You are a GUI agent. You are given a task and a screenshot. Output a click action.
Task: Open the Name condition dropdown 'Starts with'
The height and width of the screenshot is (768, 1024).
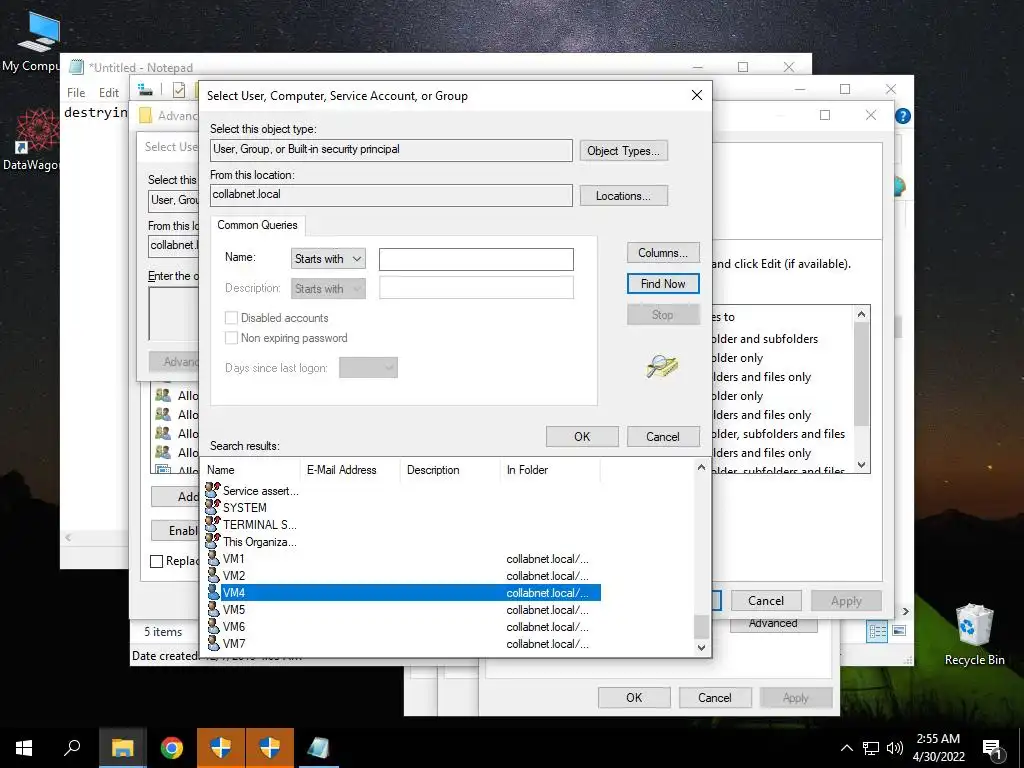(x=328, y=259)
